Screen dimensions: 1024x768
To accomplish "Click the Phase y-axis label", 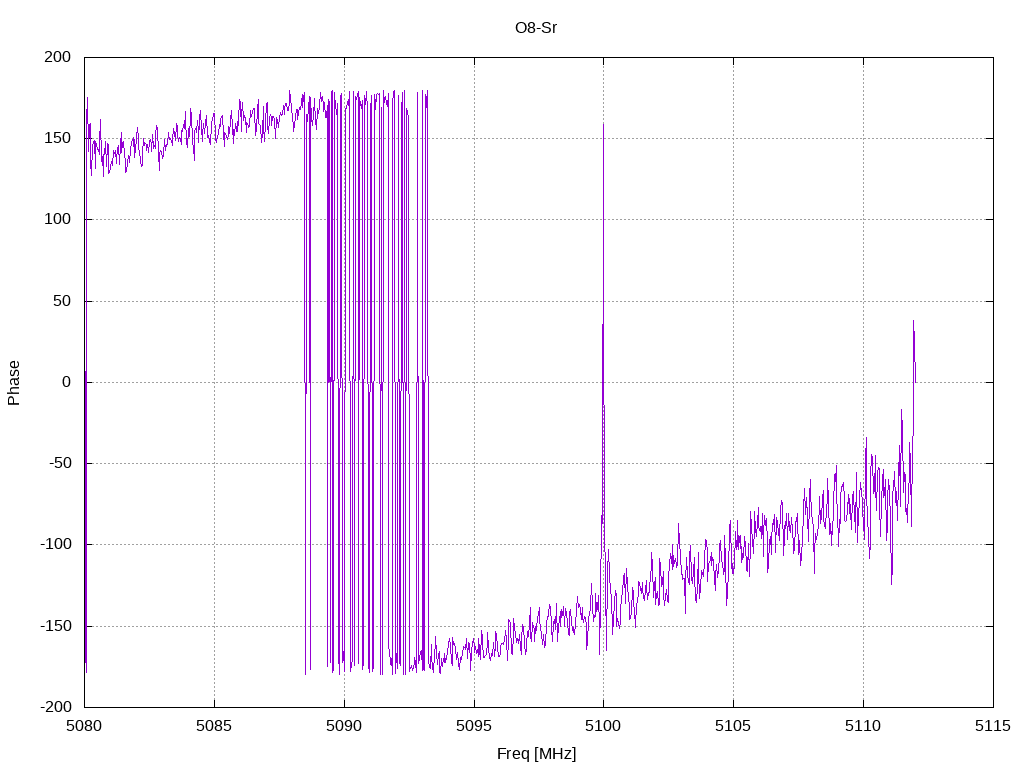I will 14,383.
